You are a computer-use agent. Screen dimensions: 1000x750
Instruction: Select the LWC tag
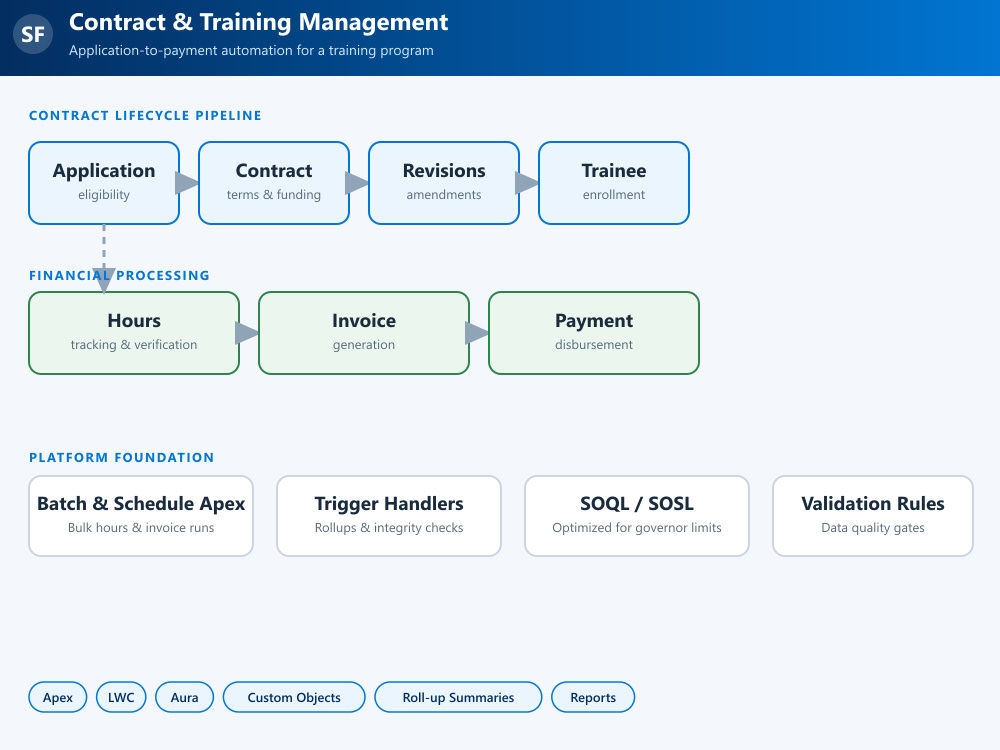(121, 697)
